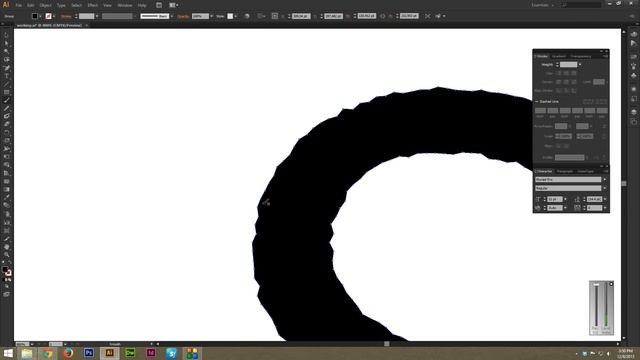Open Firefox from the Windows taskbar

[x=68, y=353]
